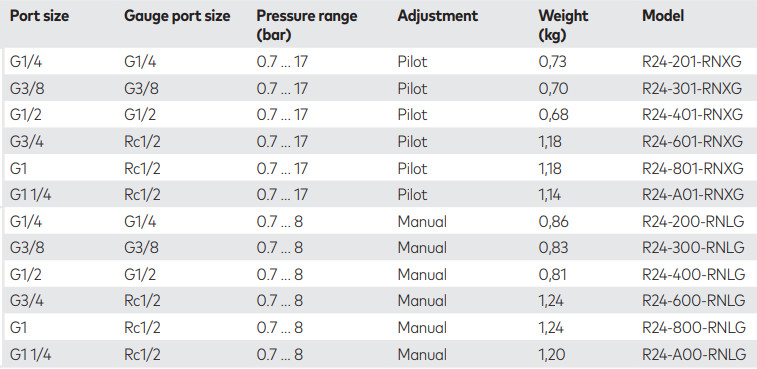Click the Model column header

click(663, 16)
